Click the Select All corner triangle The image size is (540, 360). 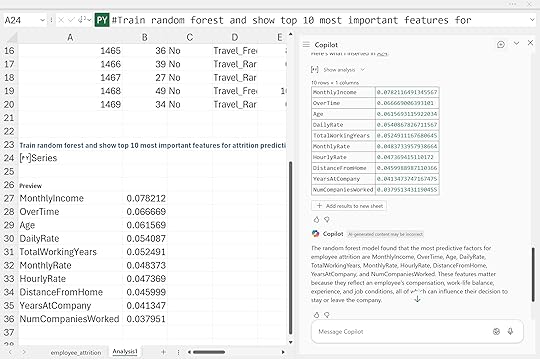pyautogui.click(x=12, y=37)
